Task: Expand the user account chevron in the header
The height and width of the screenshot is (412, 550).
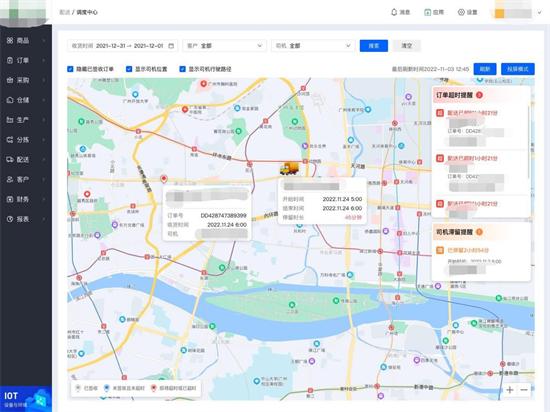Action: coord(539,13)
